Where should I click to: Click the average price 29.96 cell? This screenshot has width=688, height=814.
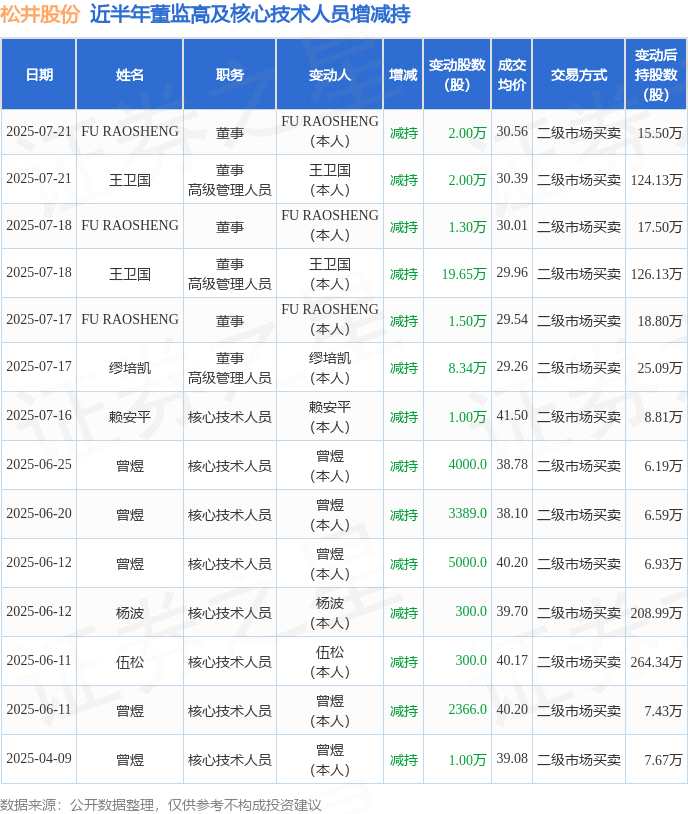pyautogui.click(x=512, y=272)
